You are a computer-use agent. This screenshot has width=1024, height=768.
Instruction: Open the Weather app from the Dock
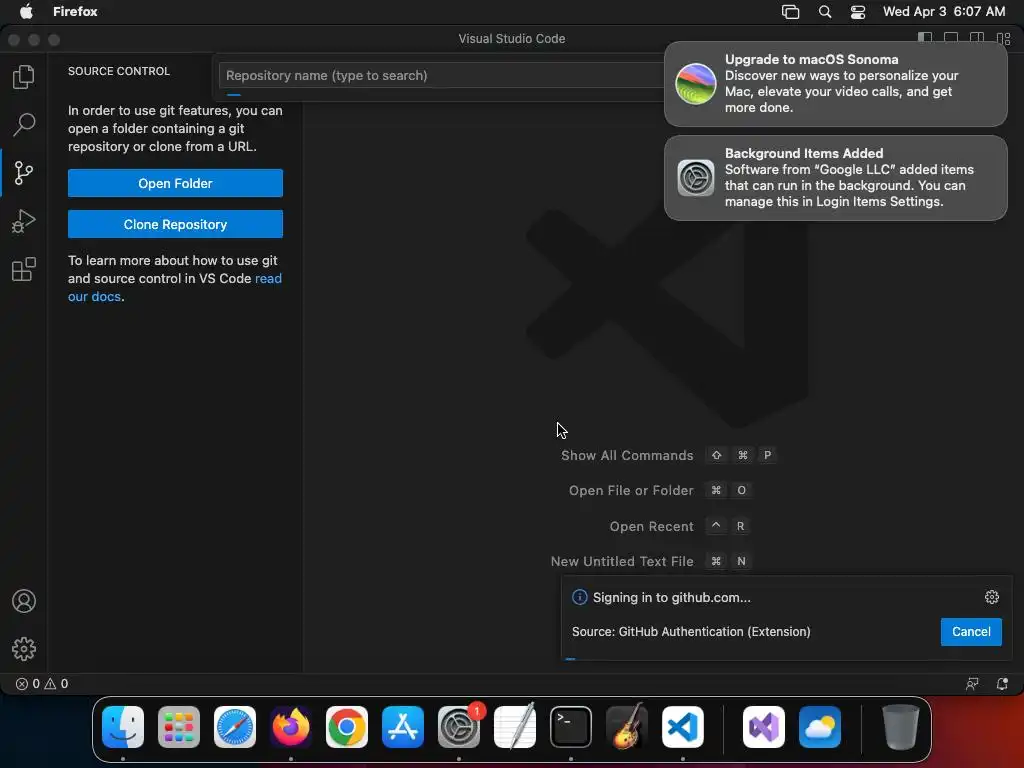(x=820, y=727)
